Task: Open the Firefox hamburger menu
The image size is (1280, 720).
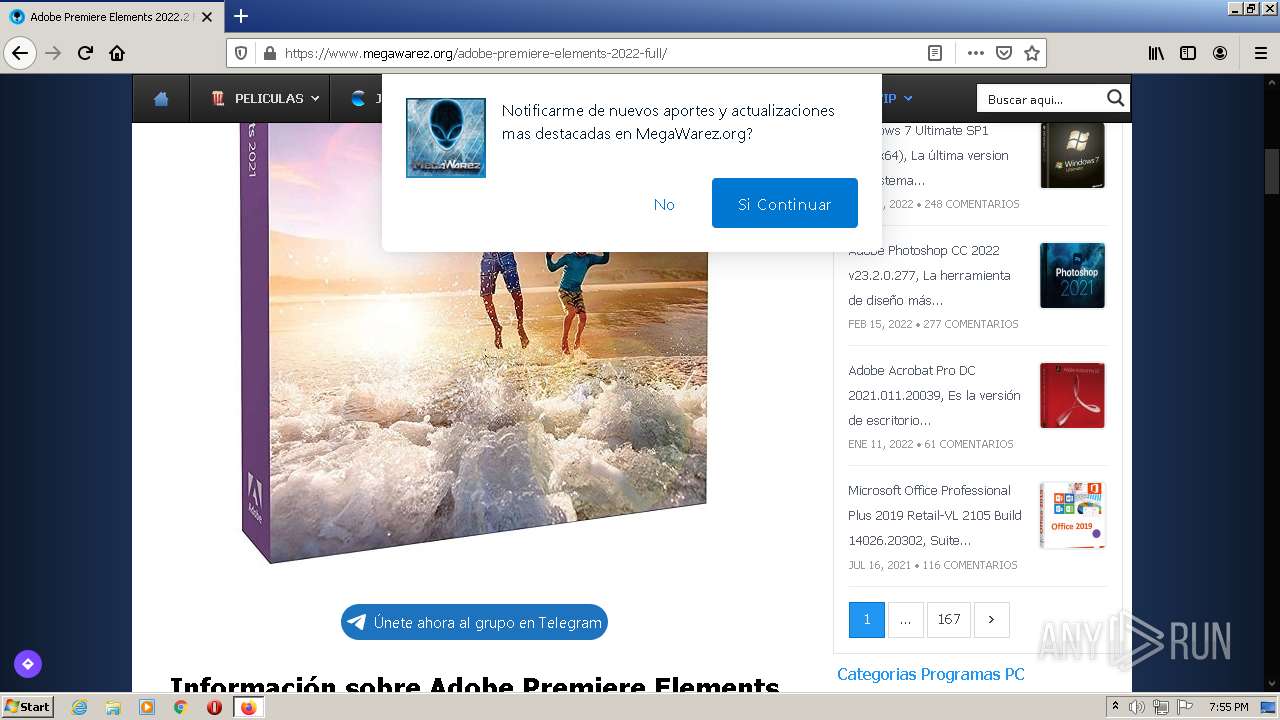Action: (x=1261, y=53)
